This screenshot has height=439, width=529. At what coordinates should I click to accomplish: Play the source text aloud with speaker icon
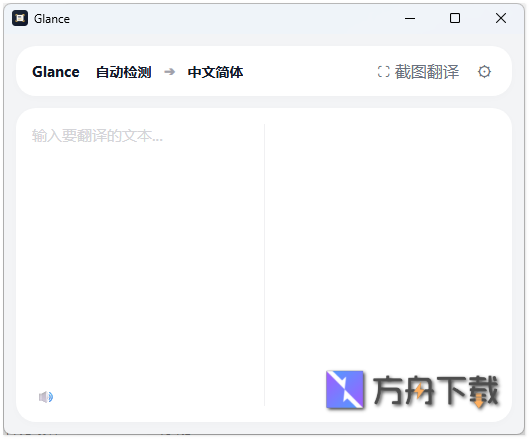pyautogui.click(x=46, y=397)
